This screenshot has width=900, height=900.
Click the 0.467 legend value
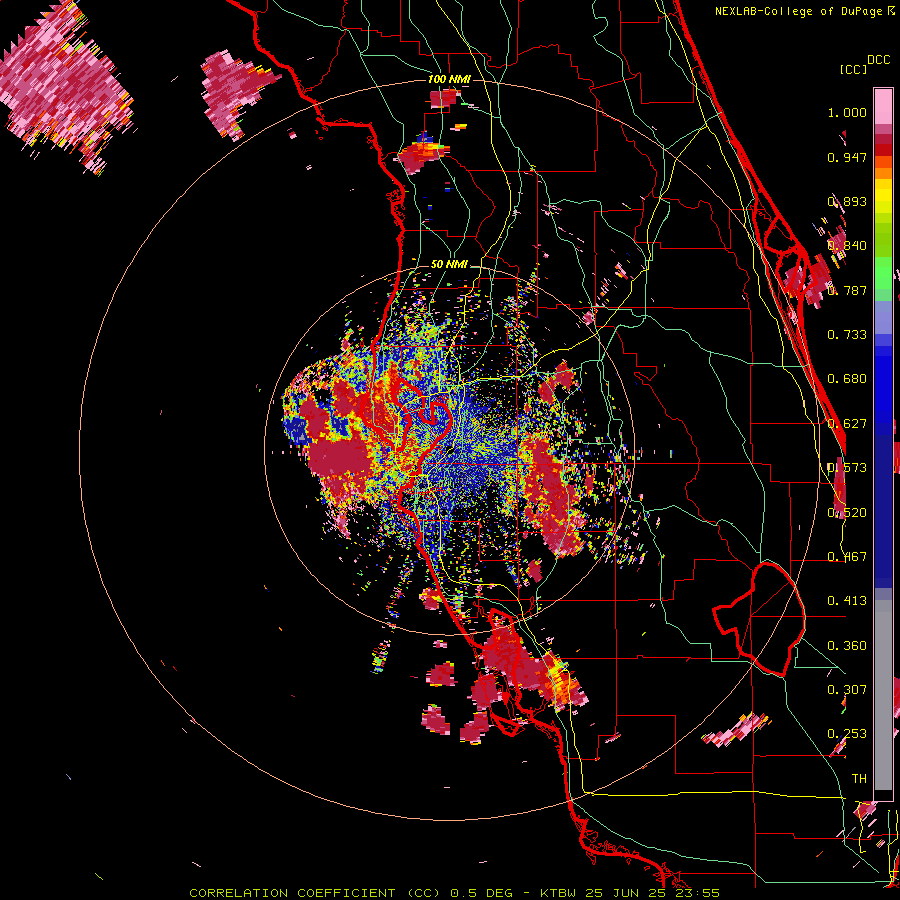pyautogui.click(x=847, y=557)
